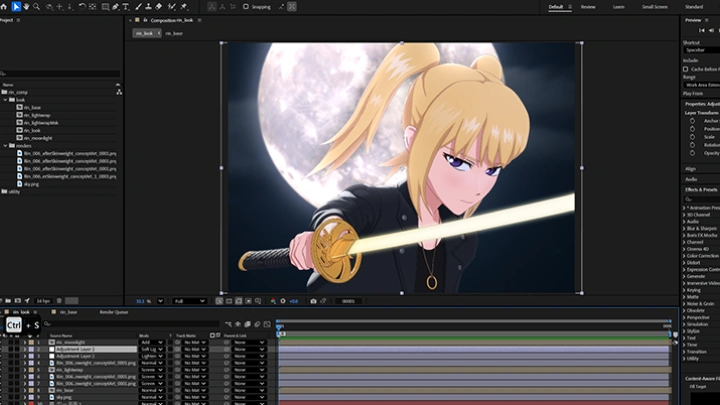
Task: Toggle the Rotation stopwatch in Layer Transform
Action: point(692,145)
